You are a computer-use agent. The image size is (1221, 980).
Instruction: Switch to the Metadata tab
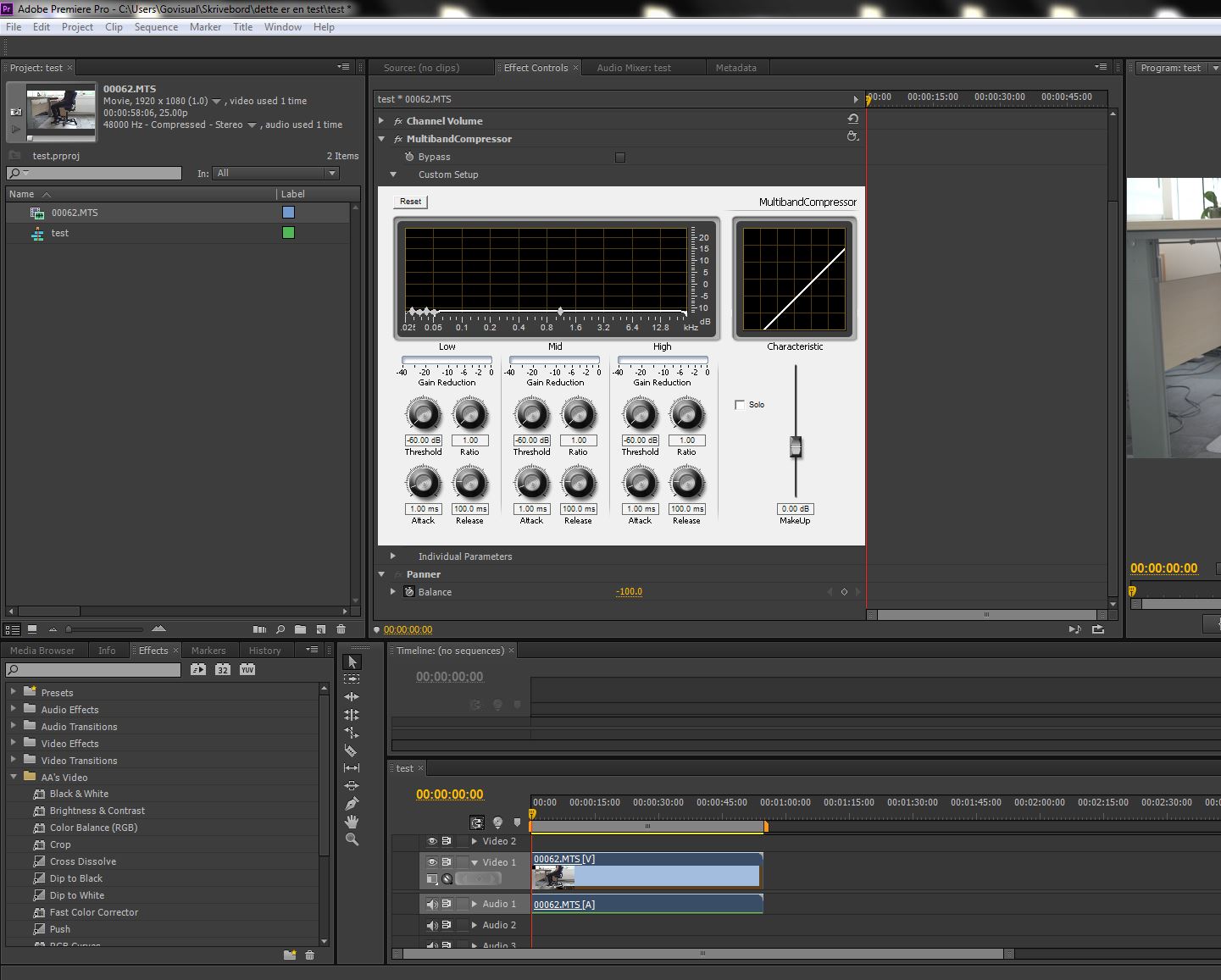click(x=735, y=68)
